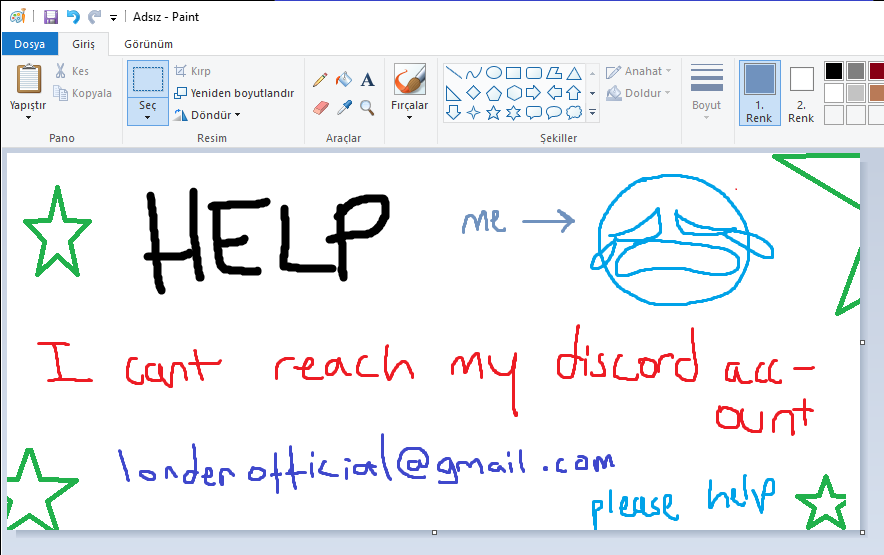Choose the Rounded rectangular callout shape
884x555 pixels.
click(x=534, y=112)
